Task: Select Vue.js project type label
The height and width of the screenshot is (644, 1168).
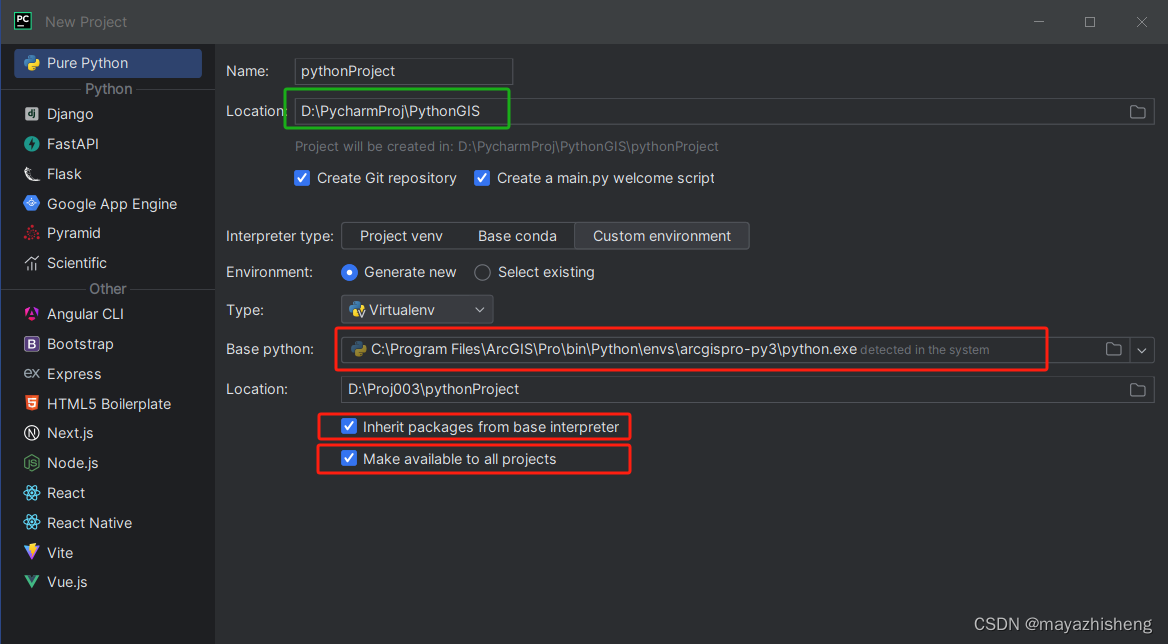Action: [x=67, y=581]
